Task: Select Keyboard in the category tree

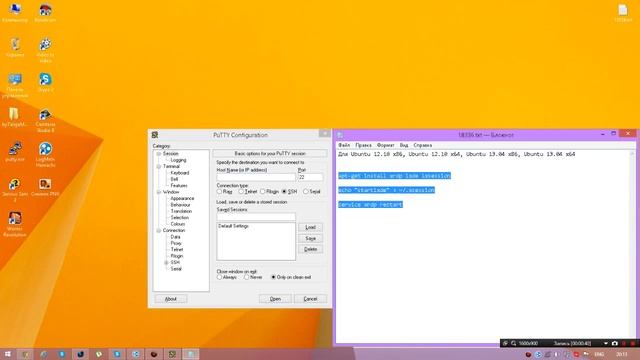Action: click(x=180, y=173)
